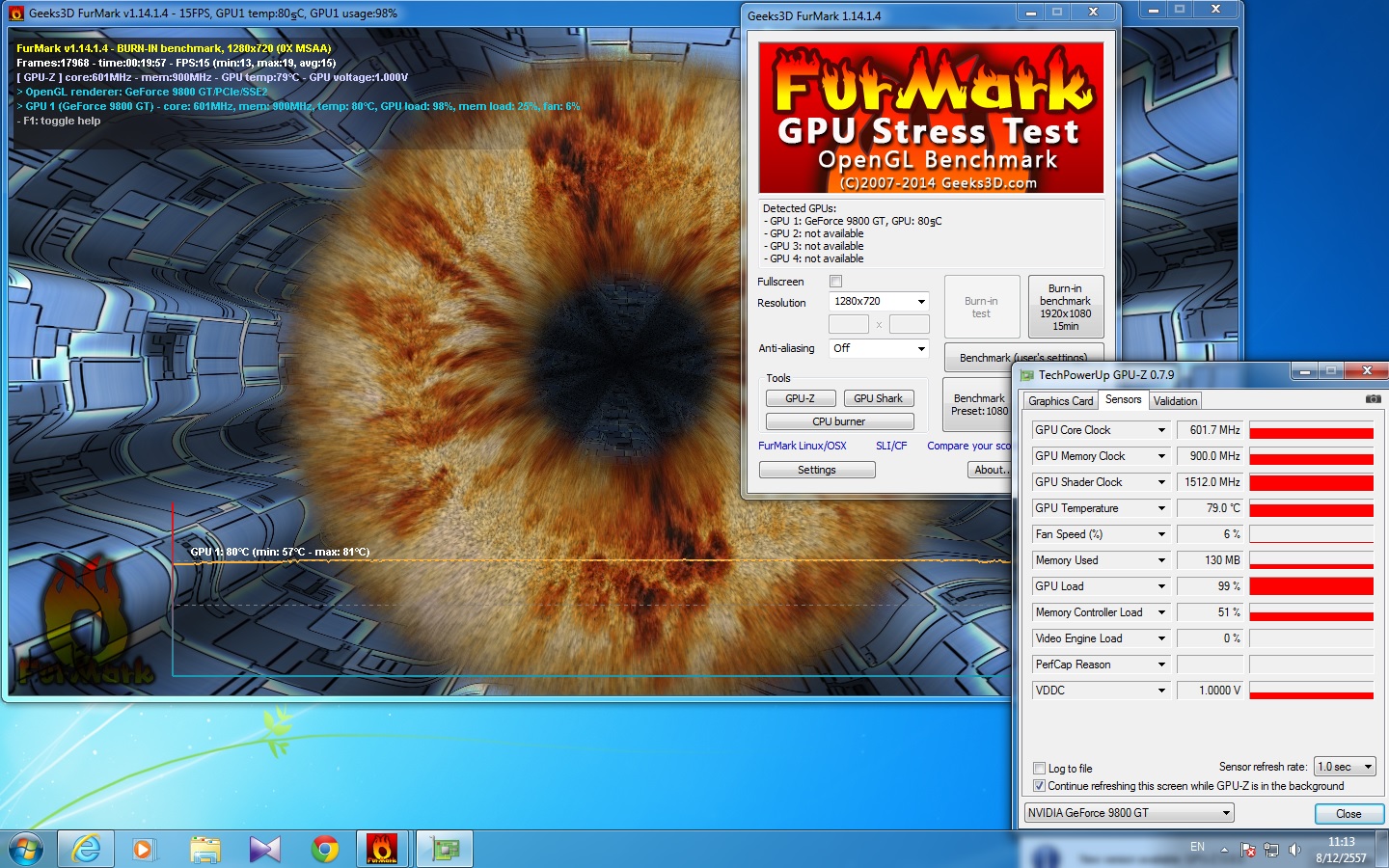Open the Validation tab in GPU-Z
1389x868 pixels.
tap(1175, 401)
